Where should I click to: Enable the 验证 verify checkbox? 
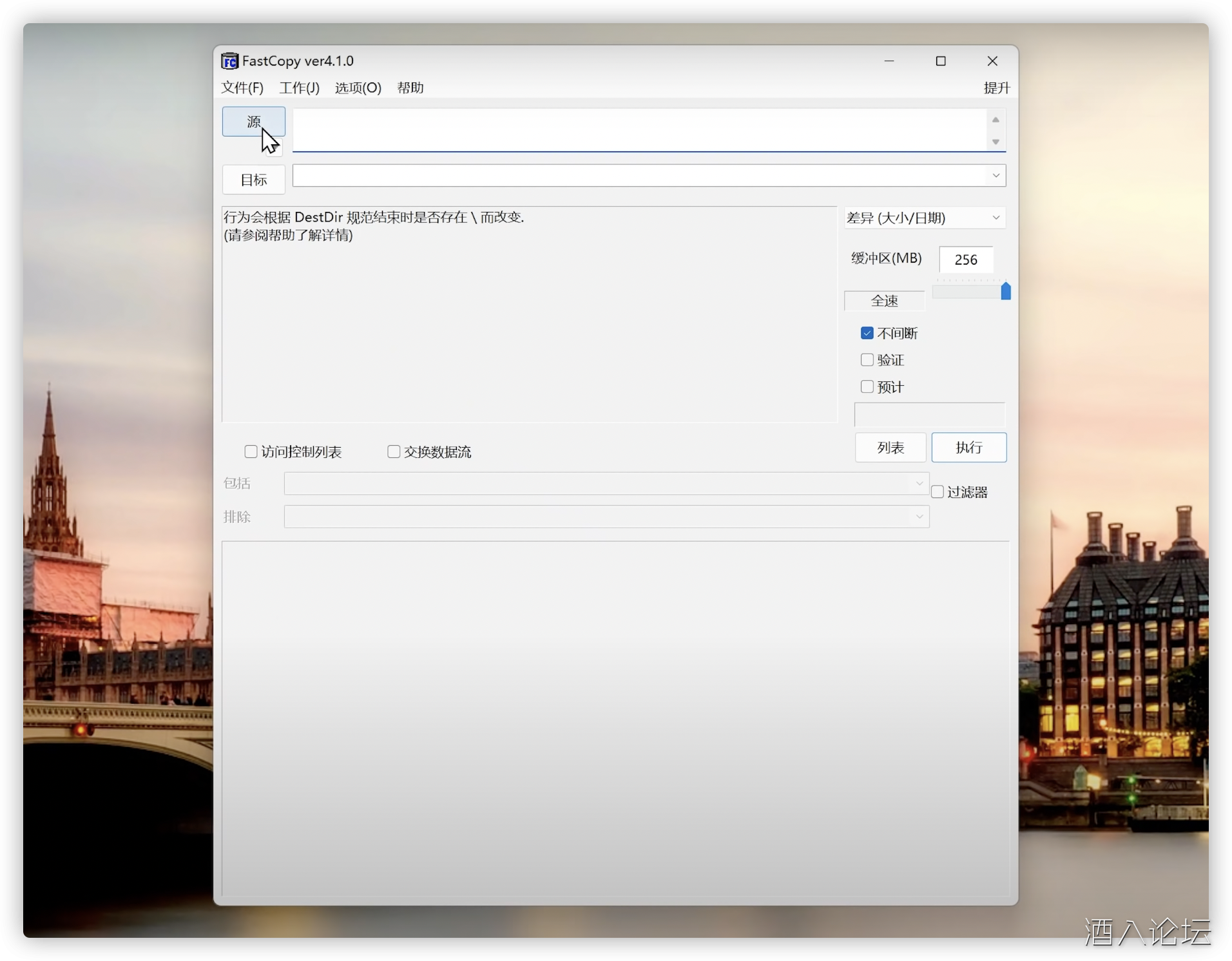pyautogui.click(x=867, y=360)
